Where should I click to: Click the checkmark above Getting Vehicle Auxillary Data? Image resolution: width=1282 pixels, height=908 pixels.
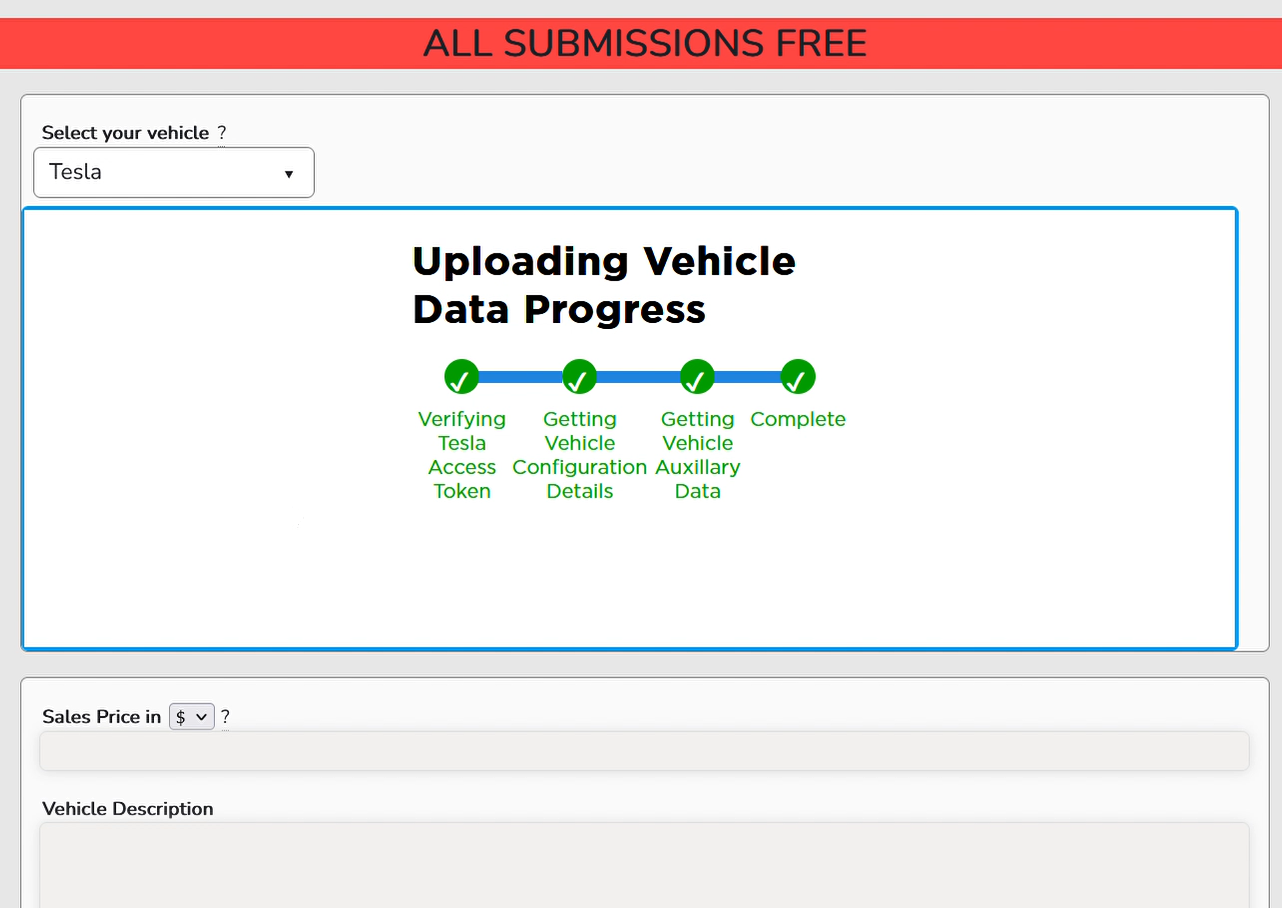pos(697,377)
